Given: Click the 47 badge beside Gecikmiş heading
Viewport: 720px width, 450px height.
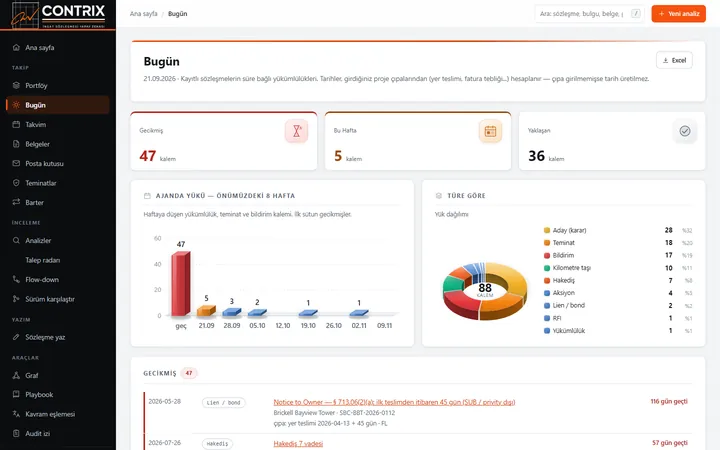Looking at the screenshot, I should pos(189,373).
